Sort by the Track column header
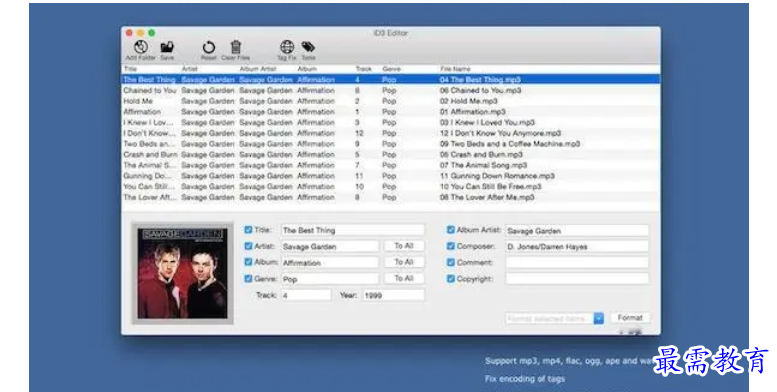 tap(363, 69)
